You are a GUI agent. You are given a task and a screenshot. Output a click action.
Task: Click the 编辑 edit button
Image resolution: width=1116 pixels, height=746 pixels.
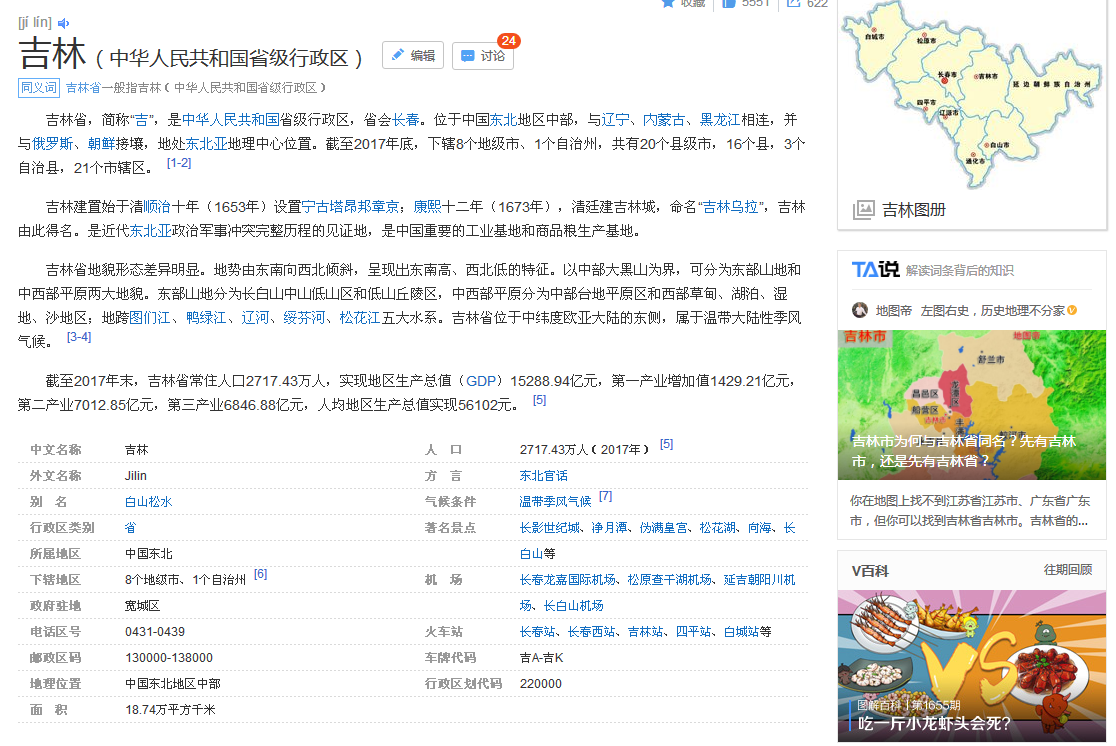pos(413,56)
